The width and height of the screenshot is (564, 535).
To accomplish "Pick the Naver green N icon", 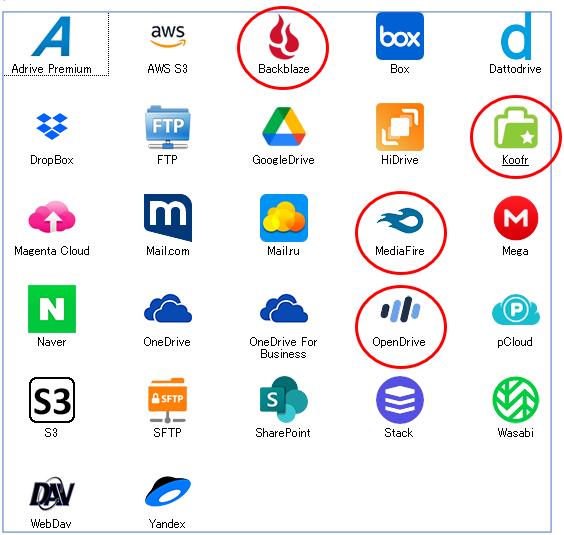I will click(x=52, y=309).
